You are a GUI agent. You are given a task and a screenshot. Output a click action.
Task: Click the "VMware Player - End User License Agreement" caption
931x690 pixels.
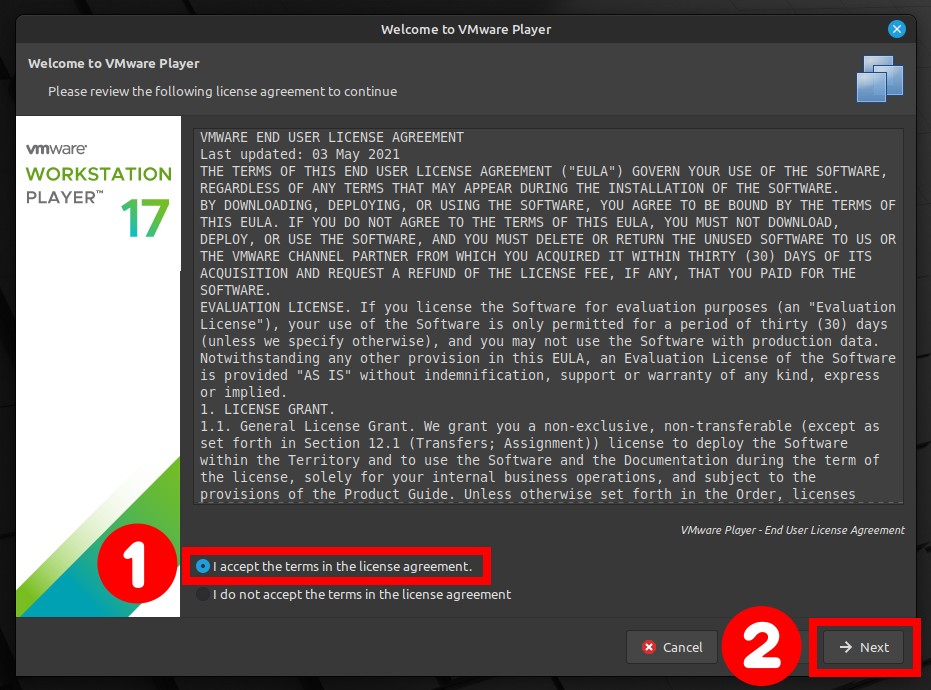(793, 530)
